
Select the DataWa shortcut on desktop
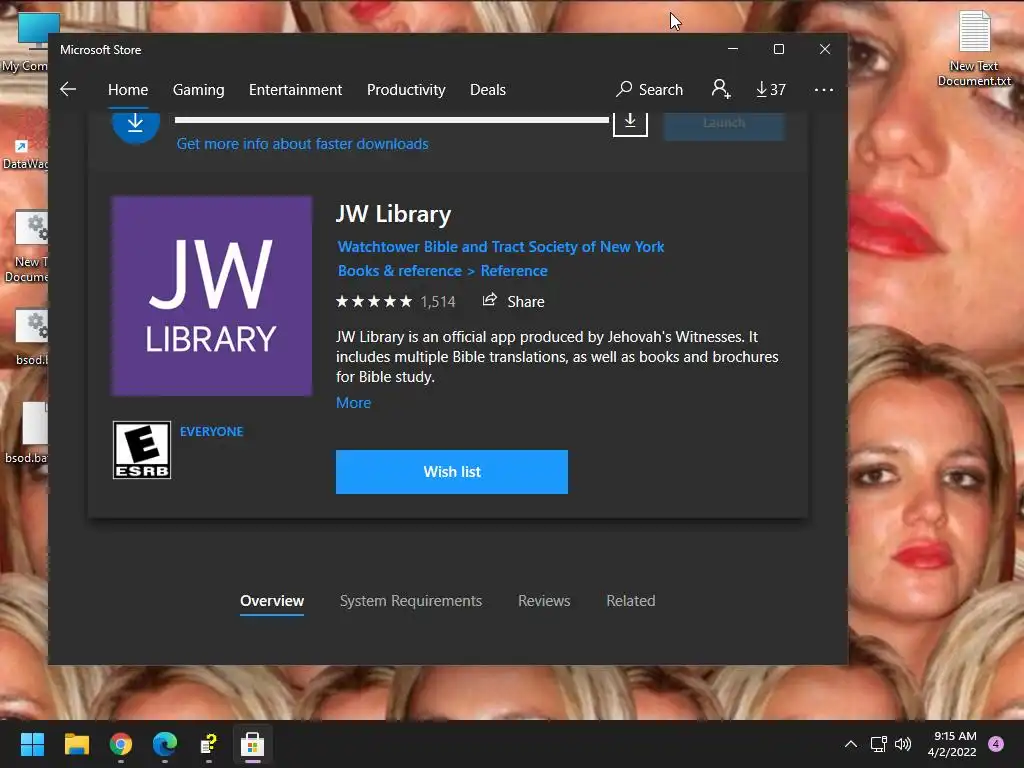tap(25, 155)
